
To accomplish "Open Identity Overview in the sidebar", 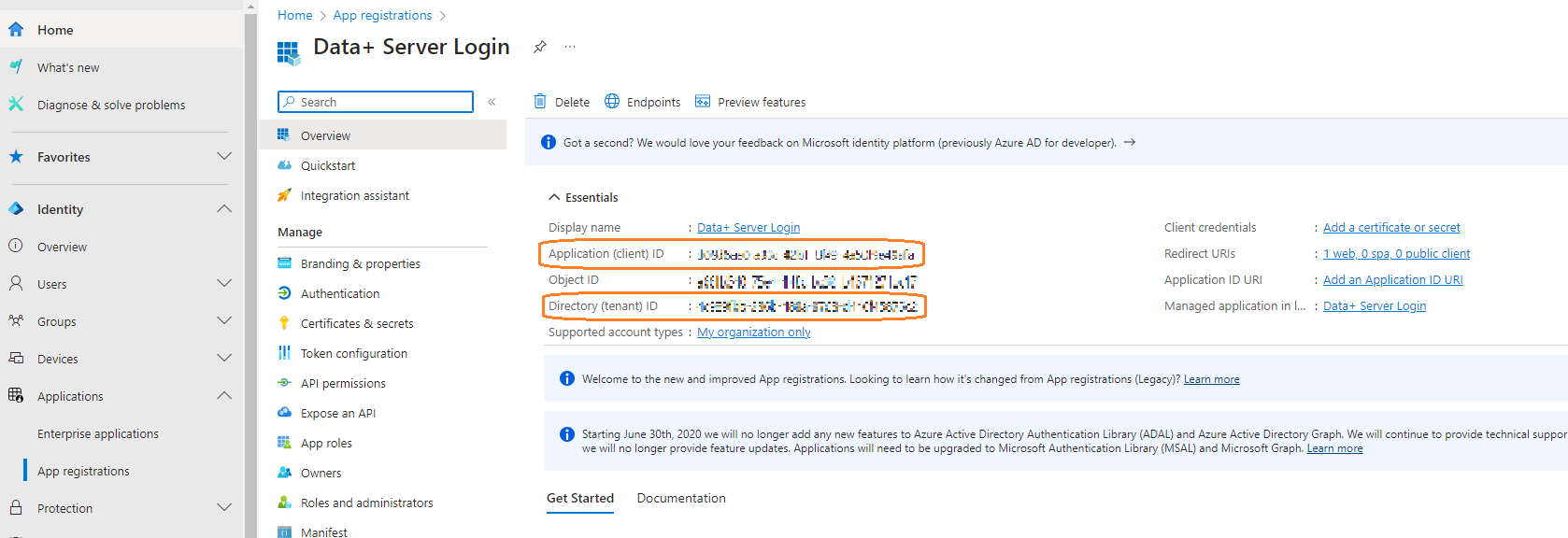I will (x=62, y=247).
